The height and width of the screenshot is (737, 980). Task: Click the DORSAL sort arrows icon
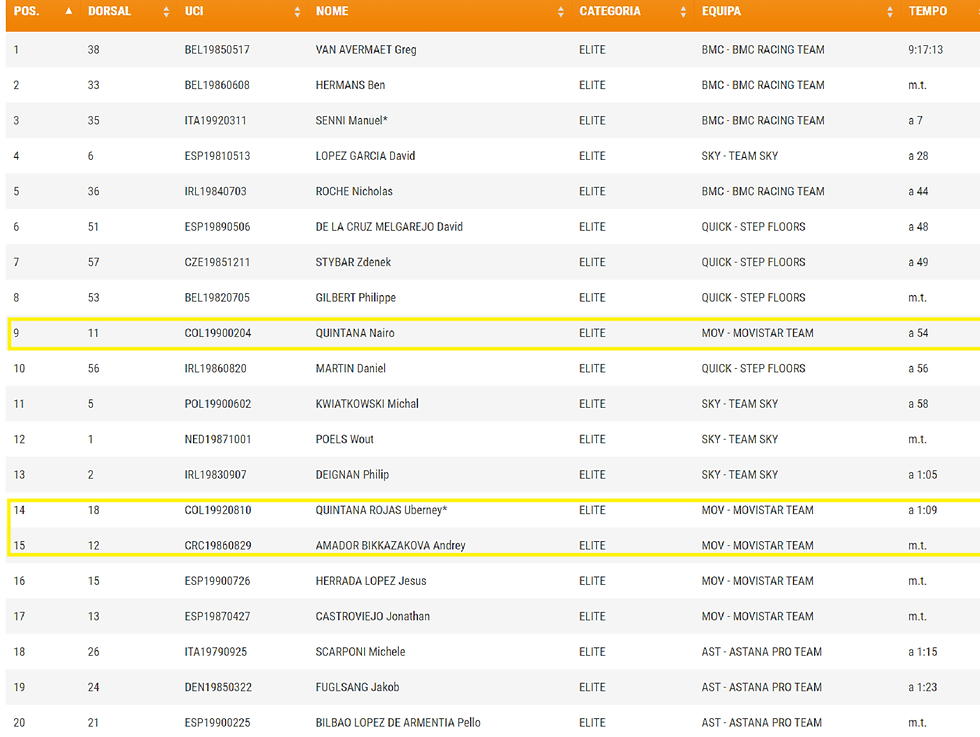coord(166,12)
